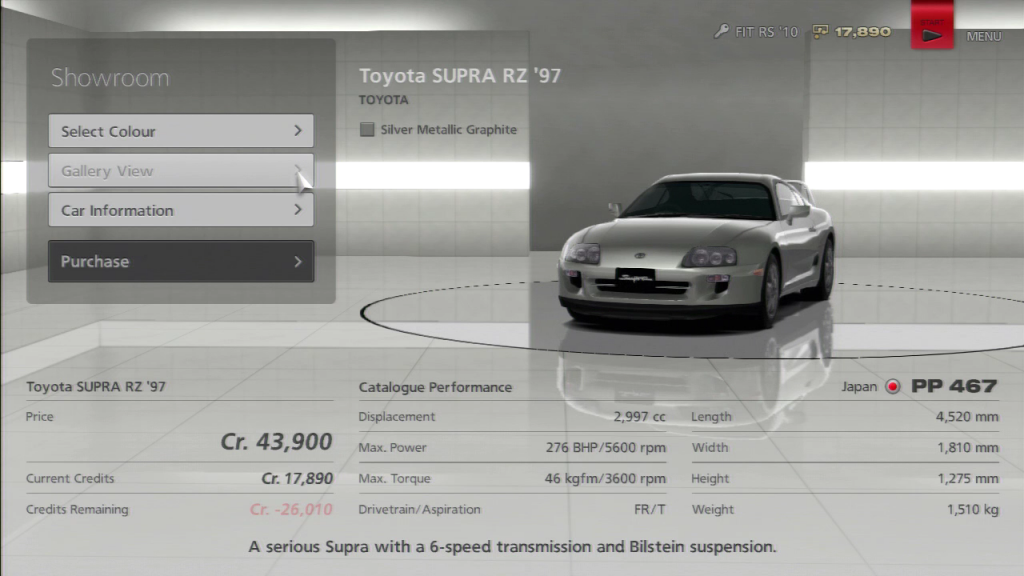Click the 'Catalogue Performance' heading
This screenshot has width=1024, height=576.
tap(435, 387)
